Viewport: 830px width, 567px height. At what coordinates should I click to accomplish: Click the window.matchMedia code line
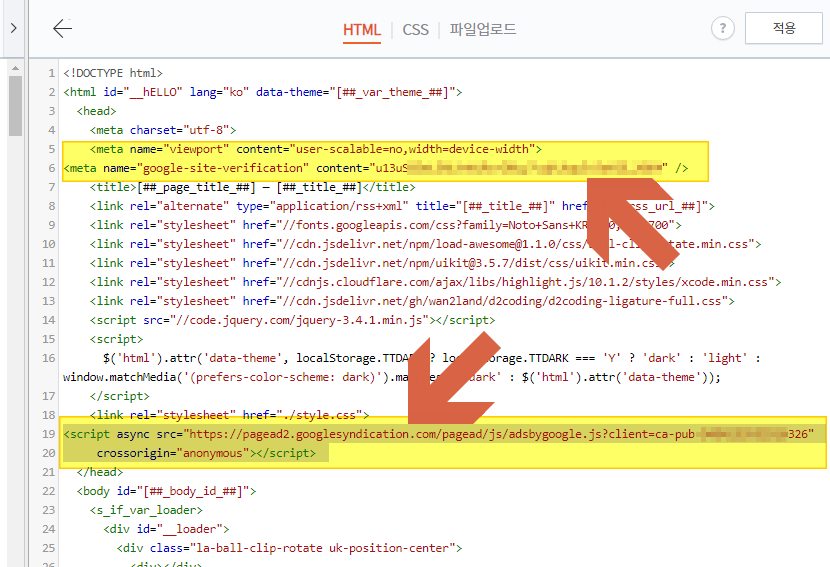(x=392, y=377)
